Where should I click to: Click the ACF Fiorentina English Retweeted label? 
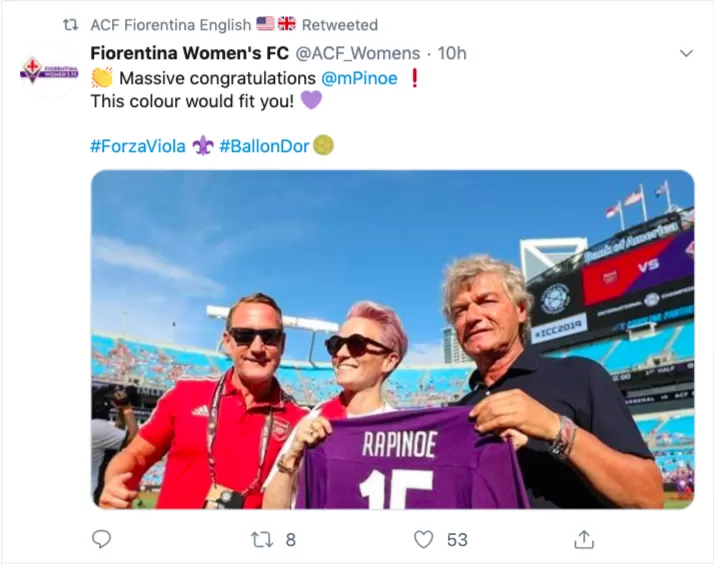(234, 25)
